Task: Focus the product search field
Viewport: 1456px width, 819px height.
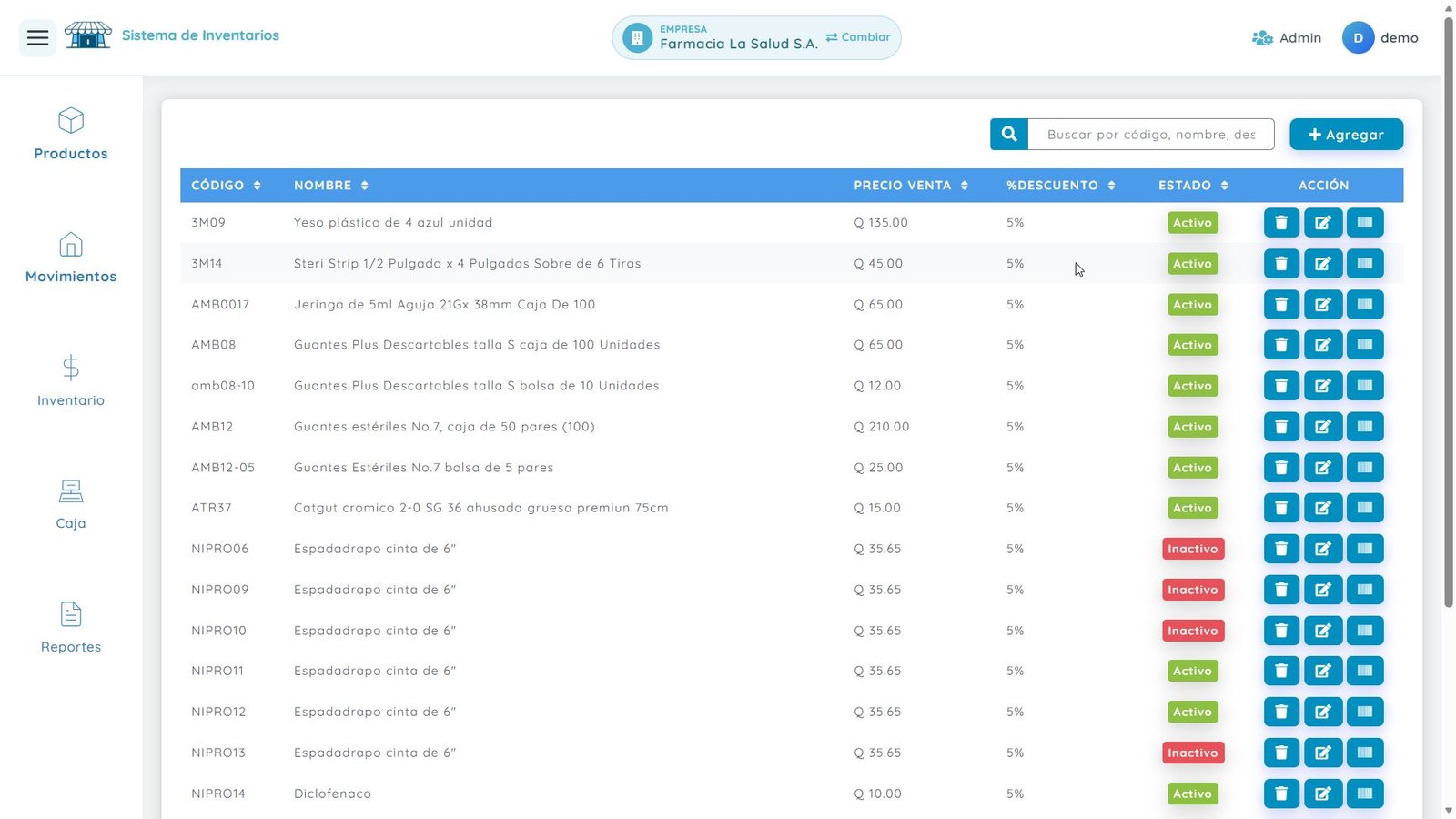Action: pyautogui.click(x=1151, y=135)
